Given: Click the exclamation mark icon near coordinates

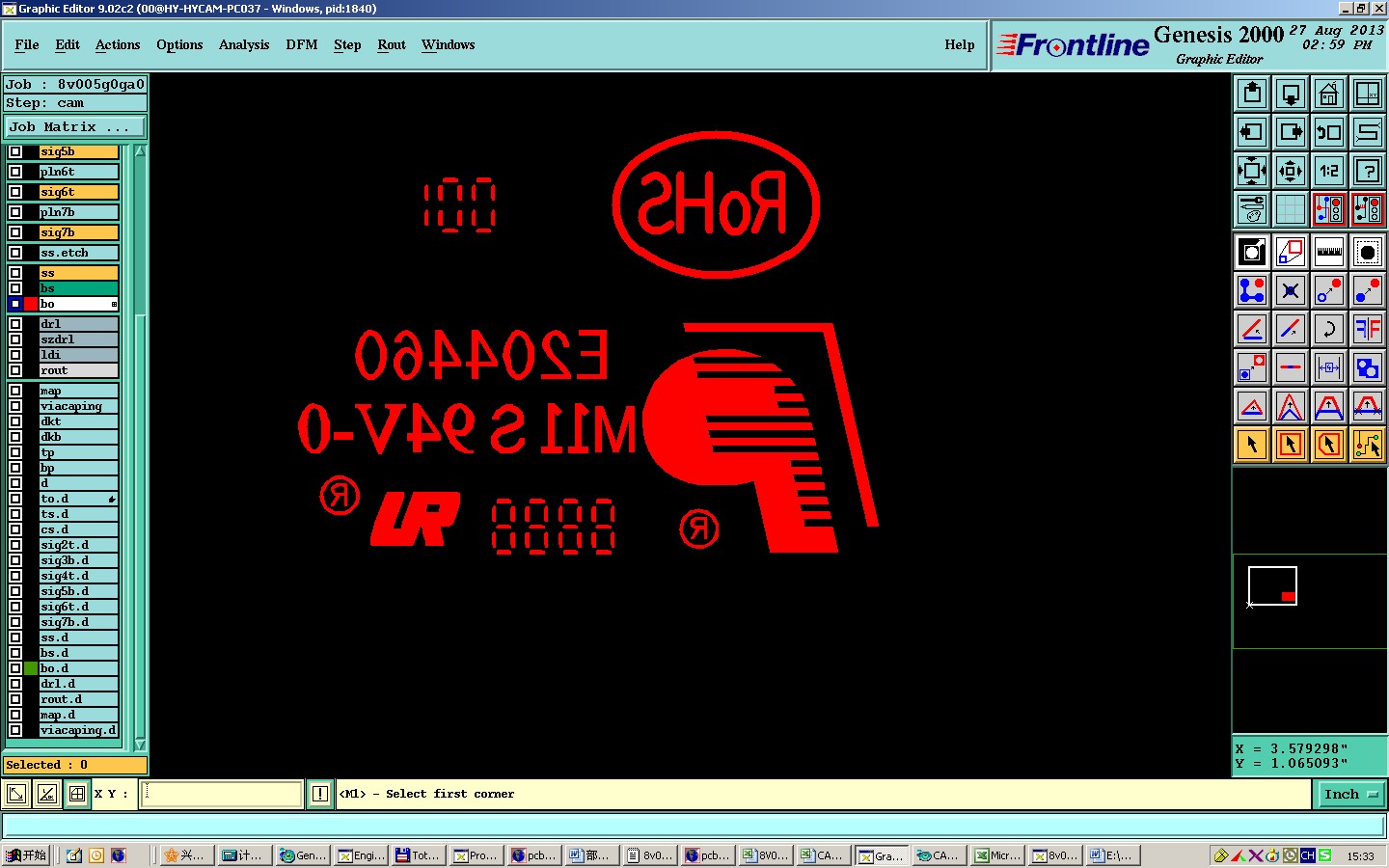Looking at the screenshot, I should click(320, 794).
